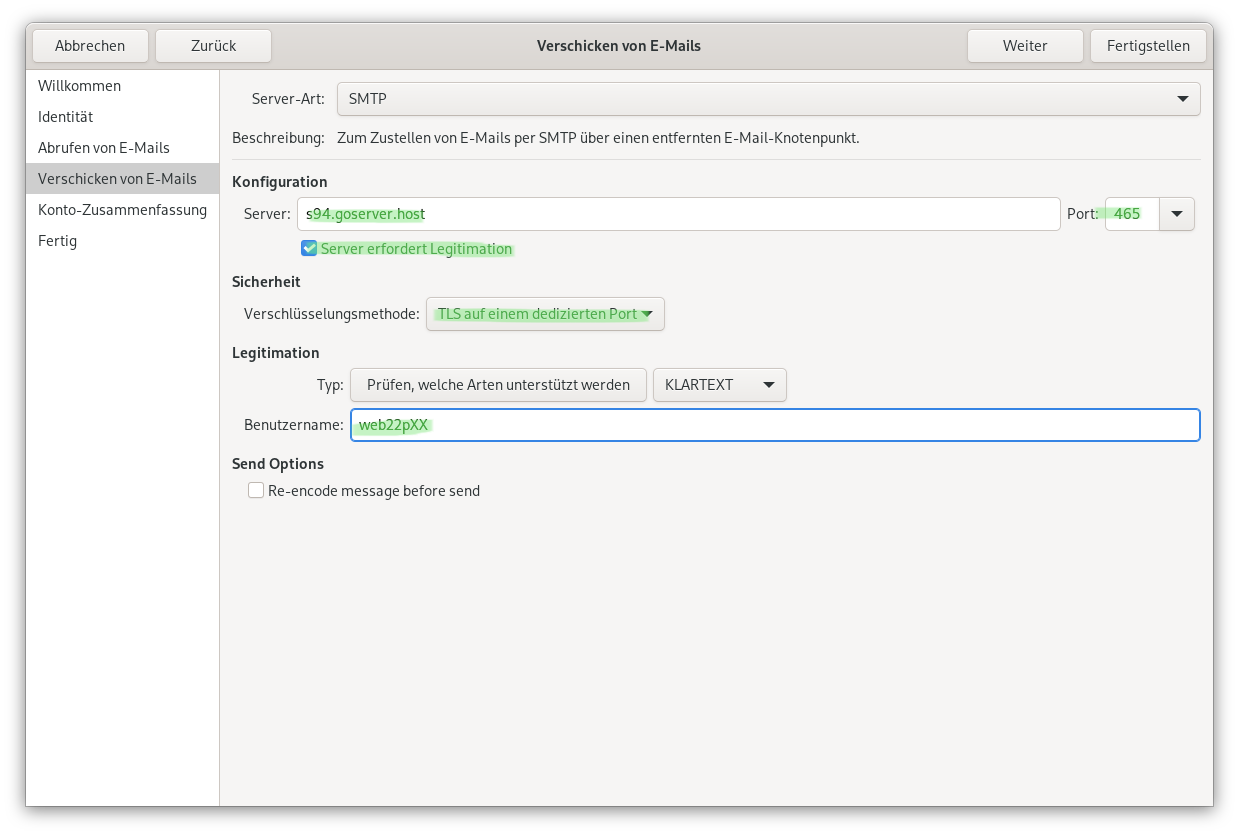Open the KLARTEXT authentication type dropdown
This screenshot has height=835, width=1239.
719,385
